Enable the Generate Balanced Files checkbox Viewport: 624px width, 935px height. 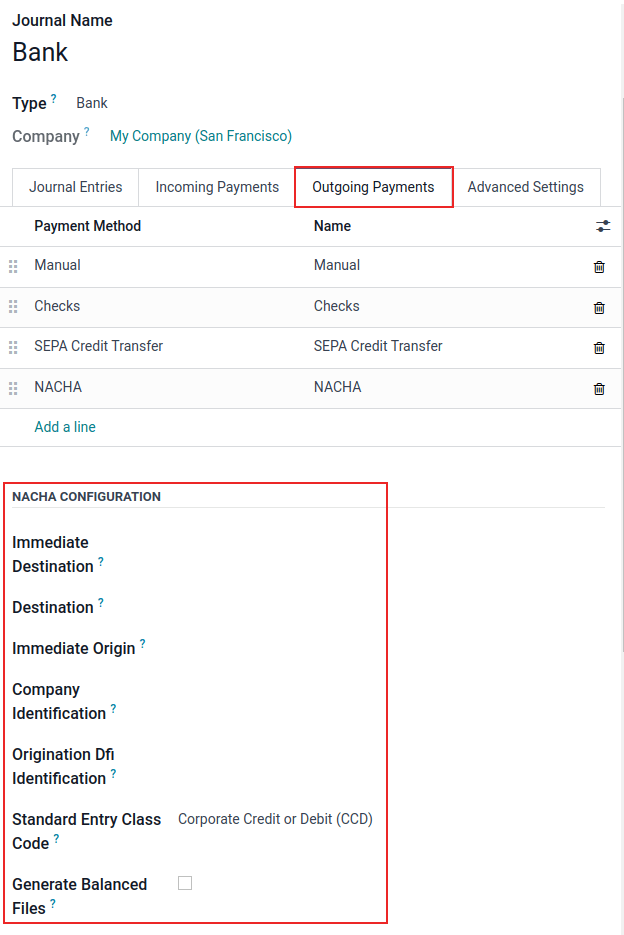[185, 883]
